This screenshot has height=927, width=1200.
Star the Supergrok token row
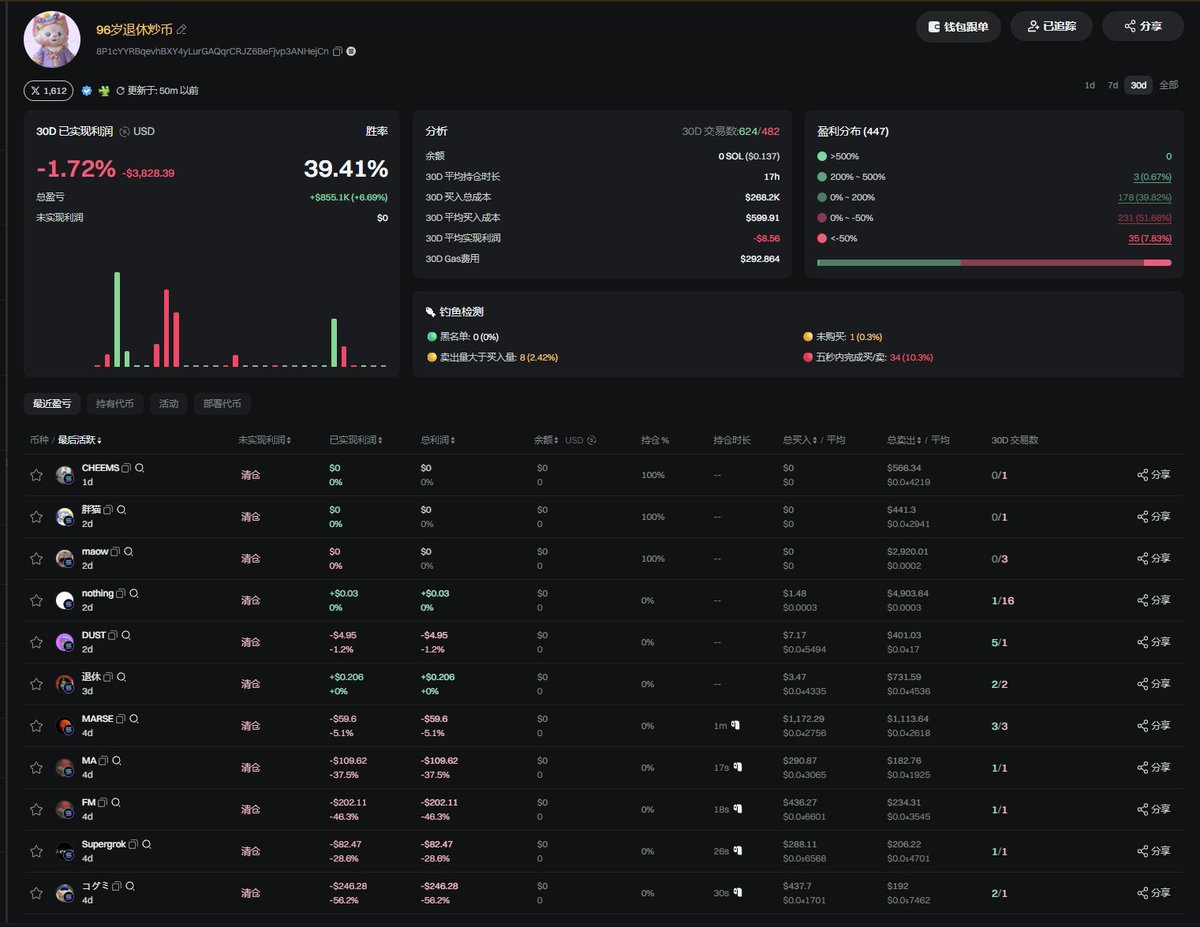tap(36, 852)
